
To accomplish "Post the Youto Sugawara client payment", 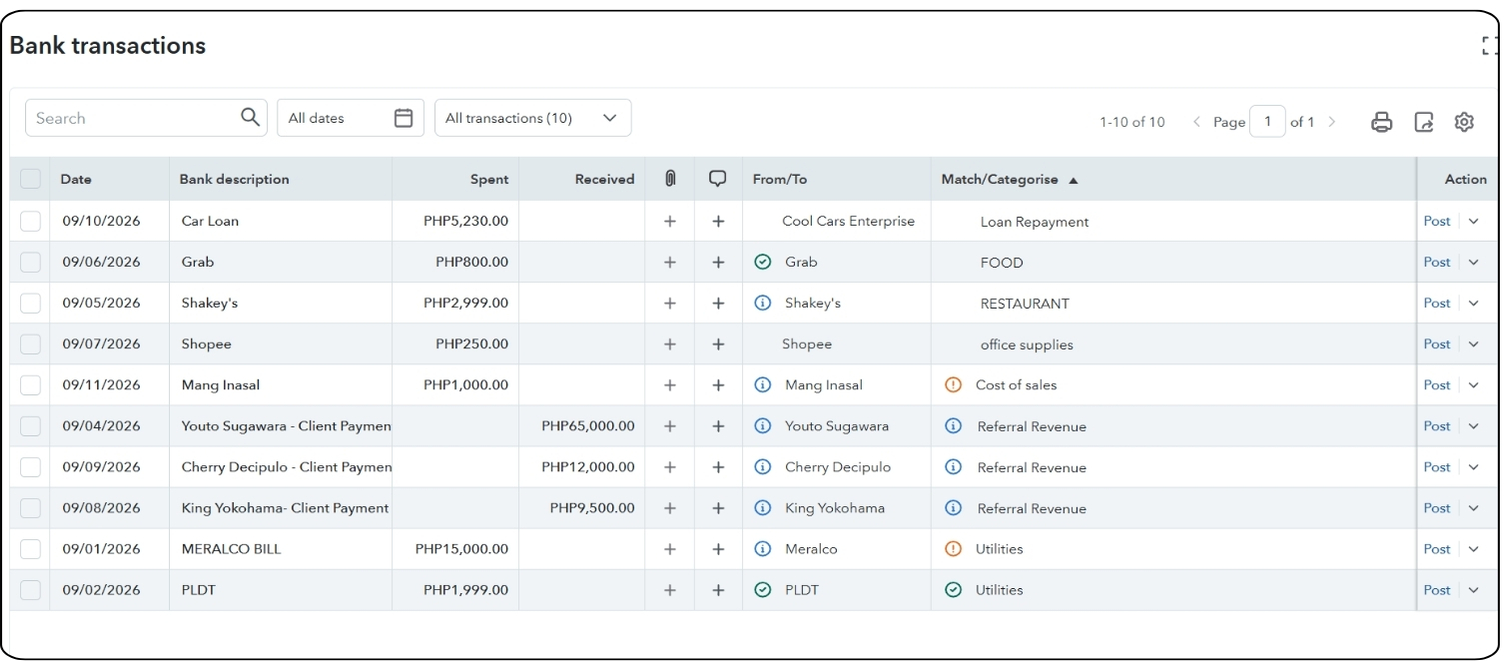I will (1437, 426).
